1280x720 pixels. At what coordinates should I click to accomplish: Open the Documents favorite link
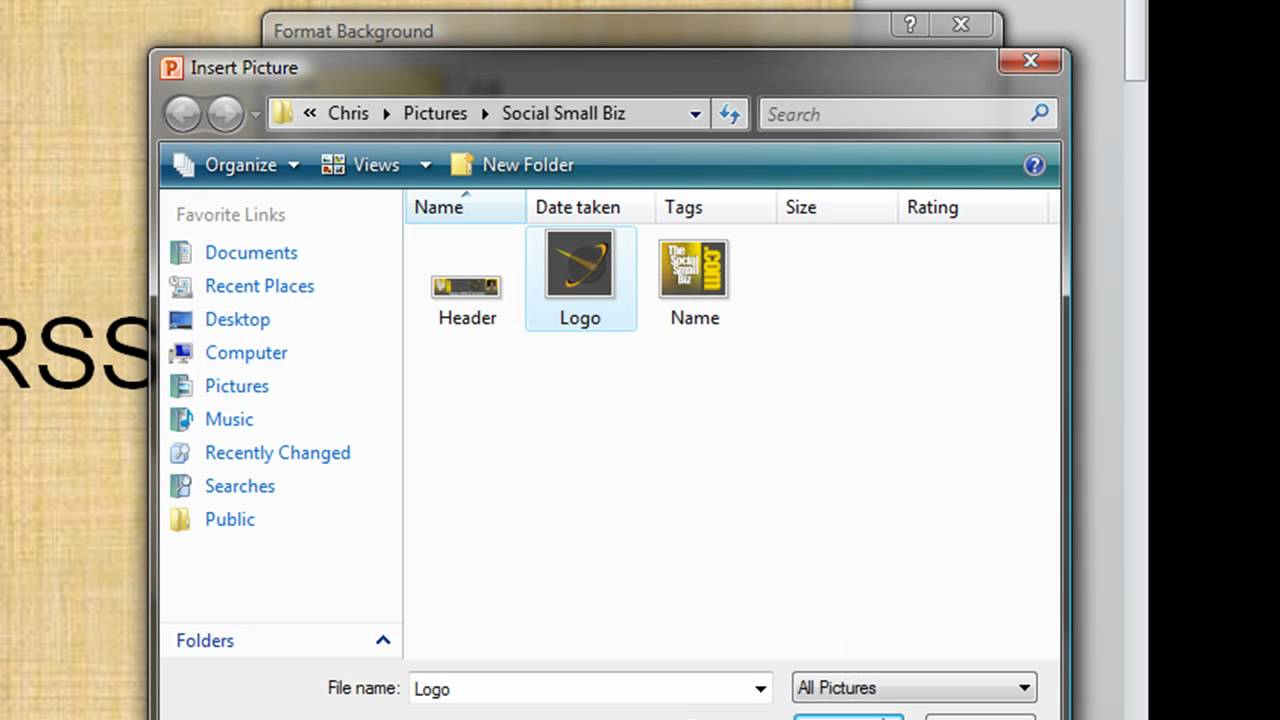[251, 253]
